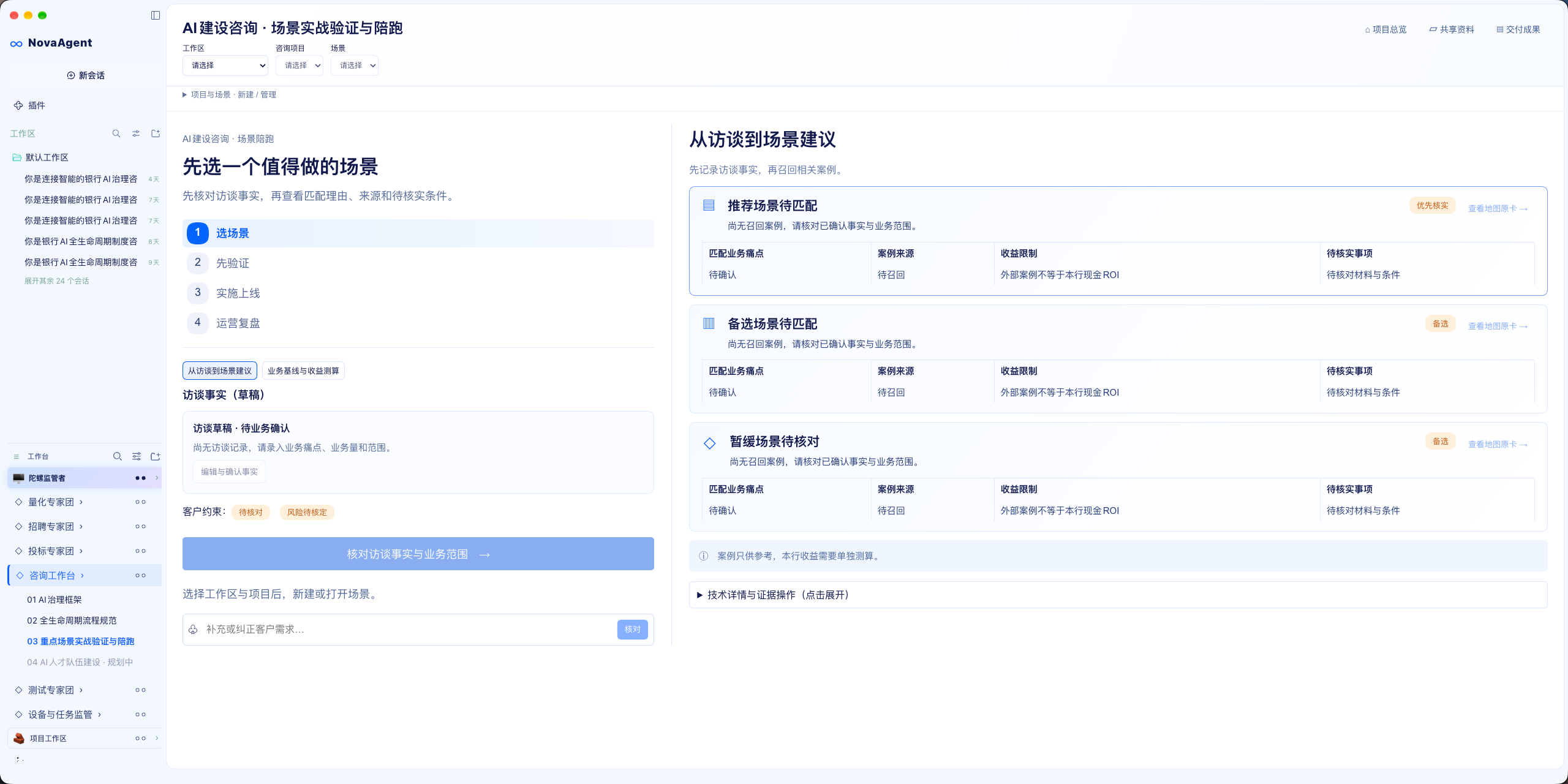Click the 陀螺监管者 monitor icon
1568x784 pixels.
19,478
